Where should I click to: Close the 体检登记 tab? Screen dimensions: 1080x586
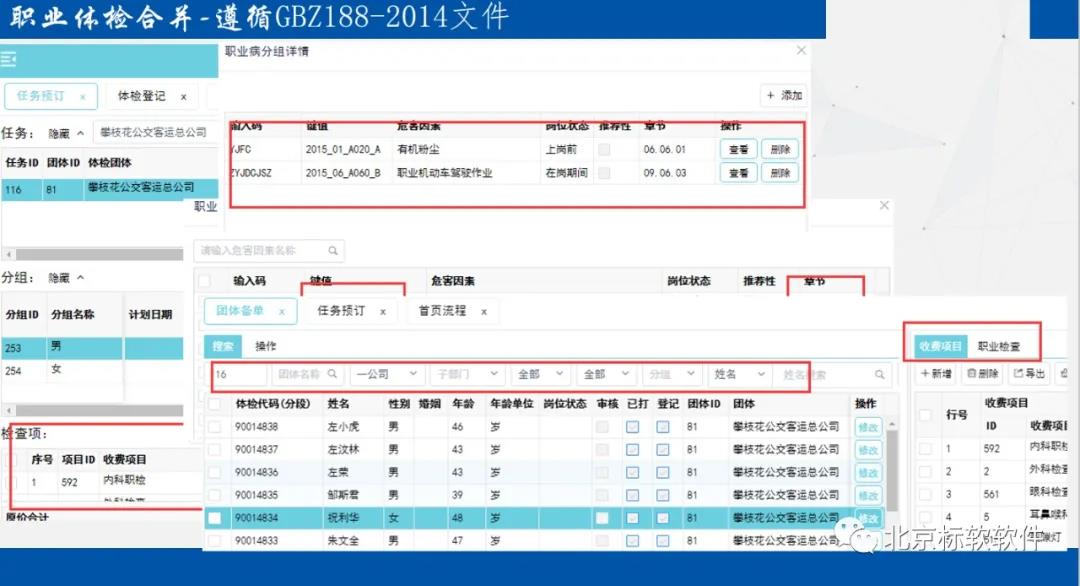coord(184,97)
